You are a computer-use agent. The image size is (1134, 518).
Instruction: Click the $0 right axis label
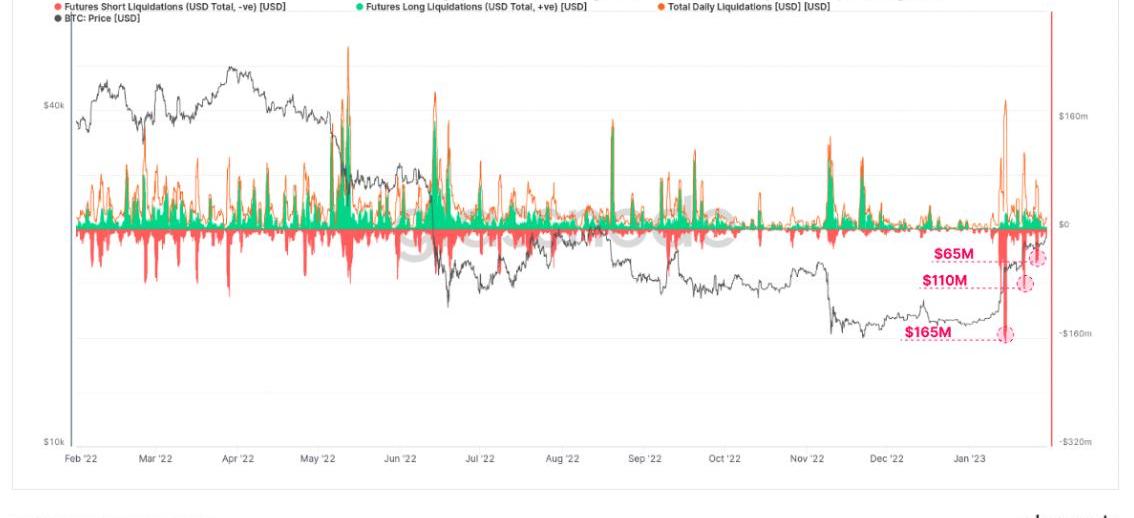click(x=1066, y=224)
